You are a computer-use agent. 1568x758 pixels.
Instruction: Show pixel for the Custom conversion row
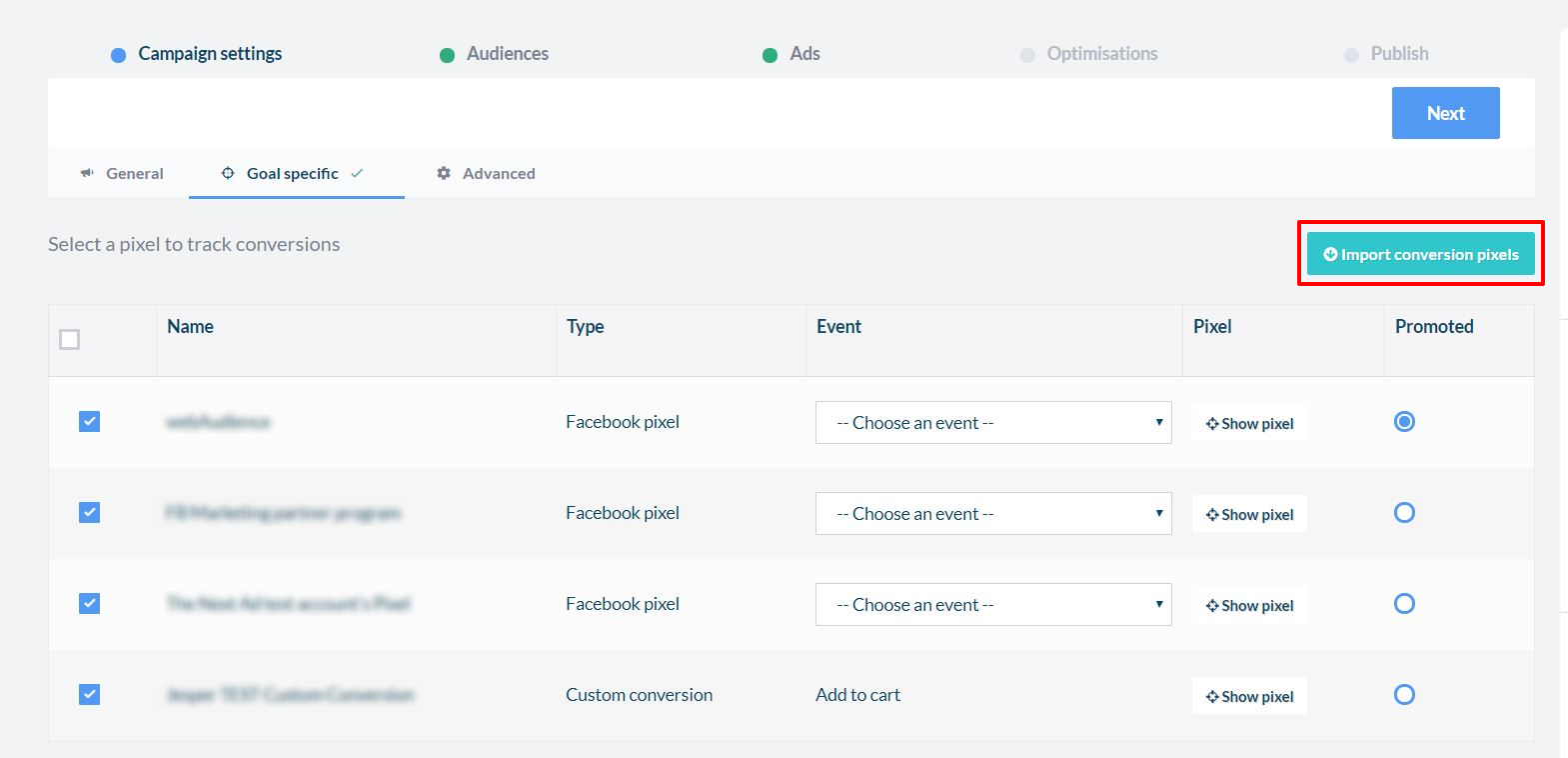tap(1249, 696)
